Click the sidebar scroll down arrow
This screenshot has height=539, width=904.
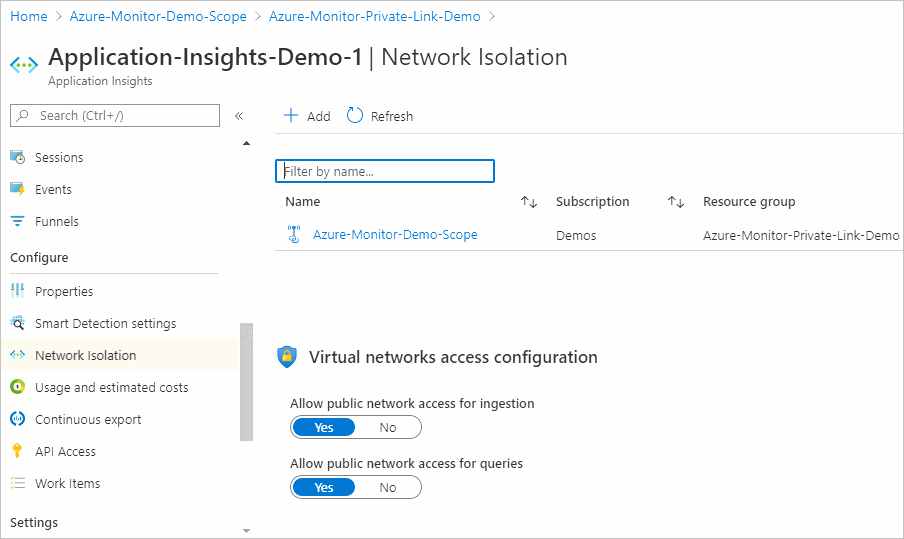247,531
